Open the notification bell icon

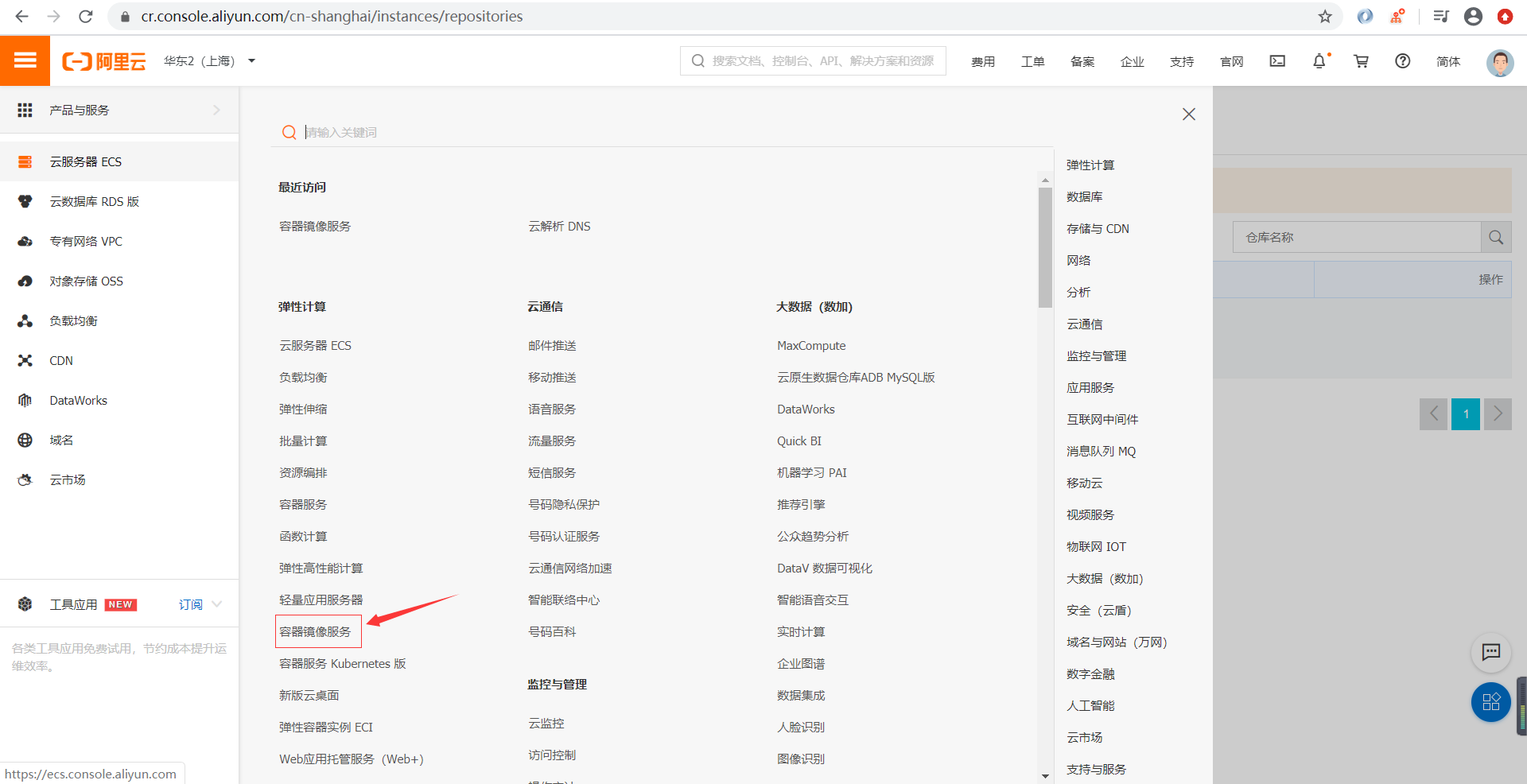tap(1319, 61)
